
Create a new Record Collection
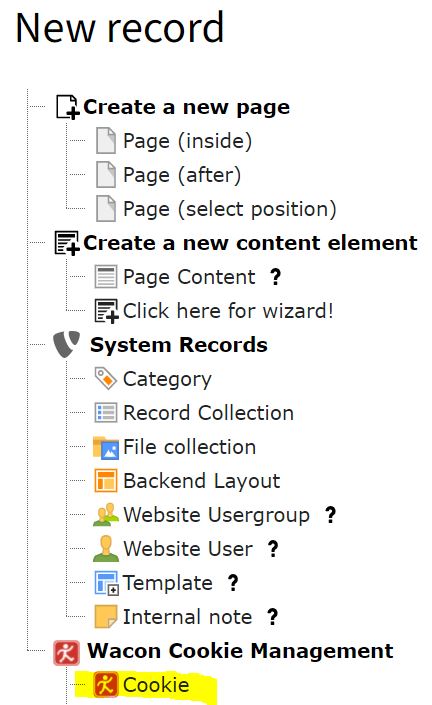pos(209,413)
